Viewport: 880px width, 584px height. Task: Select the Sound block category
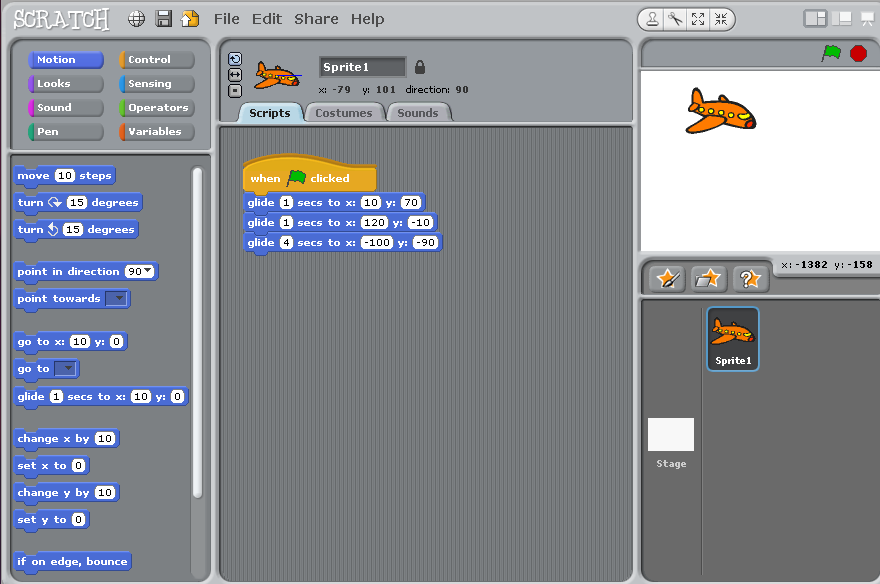66,108
